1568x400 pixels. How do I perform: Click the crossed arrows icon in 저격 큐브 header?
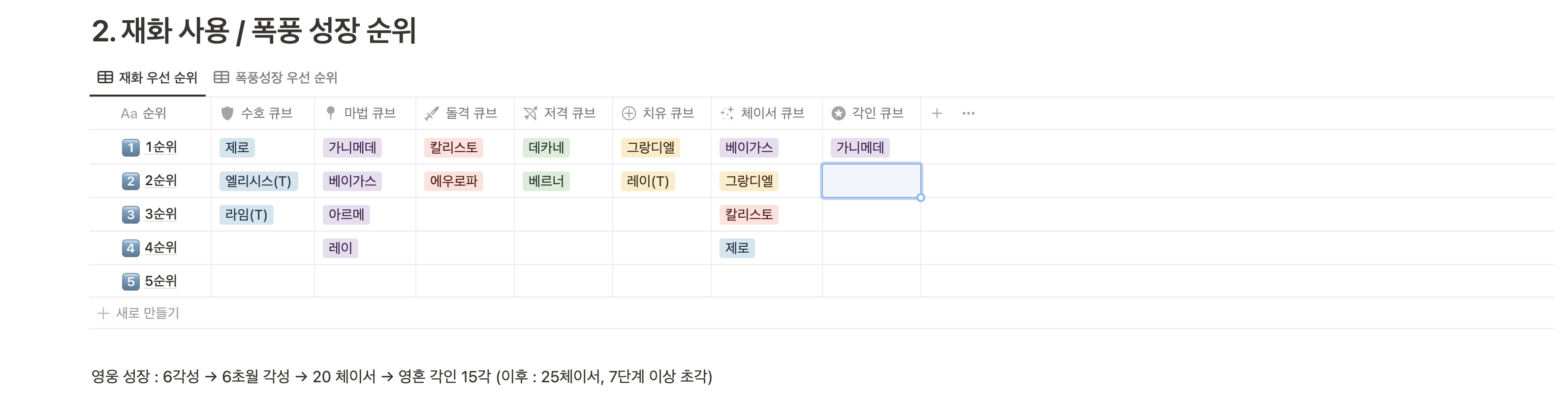click(530, 113)
